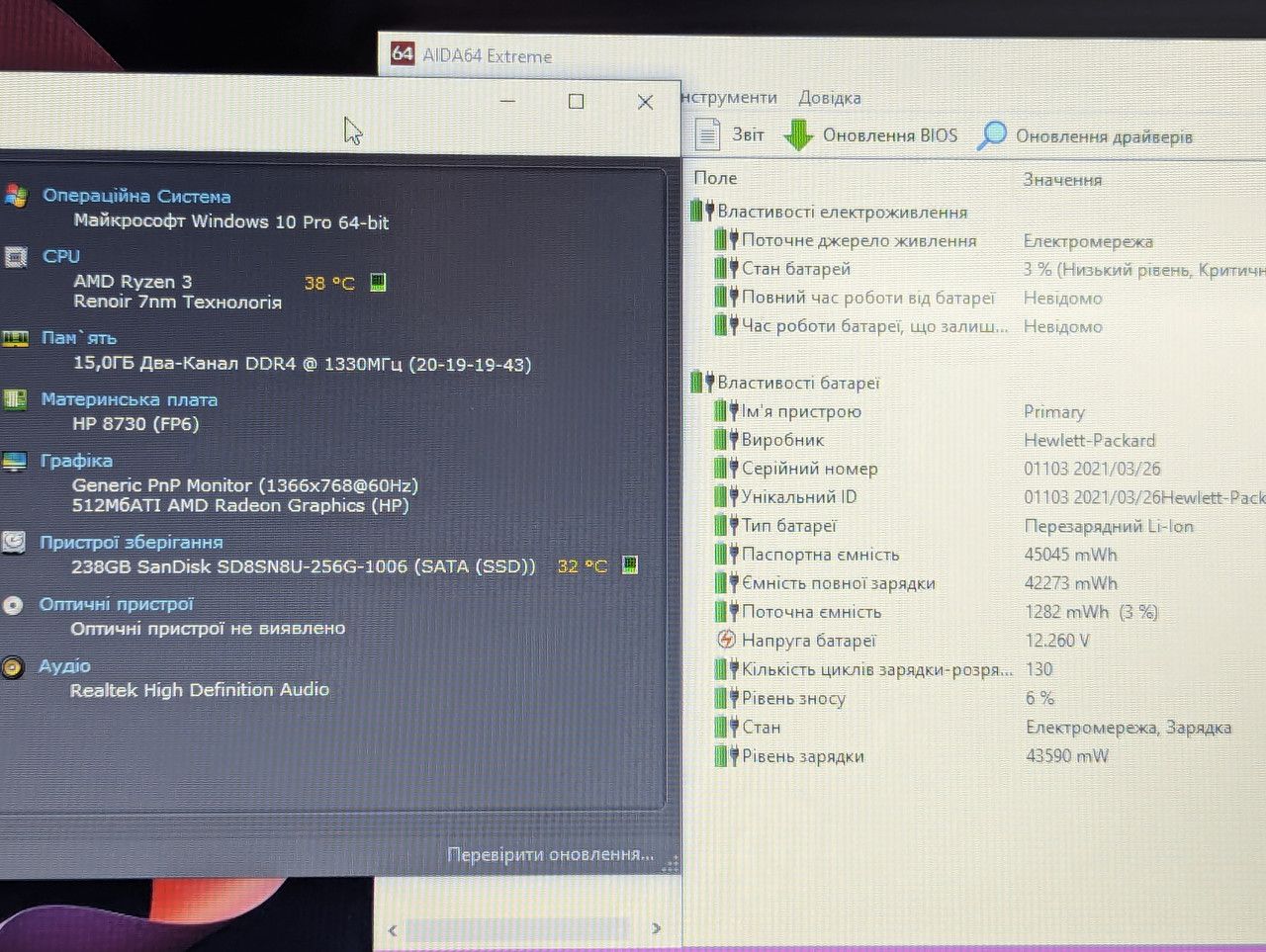Click the horizontal scrollbar right arrow

pyautogui.click(x=656, y=928)
